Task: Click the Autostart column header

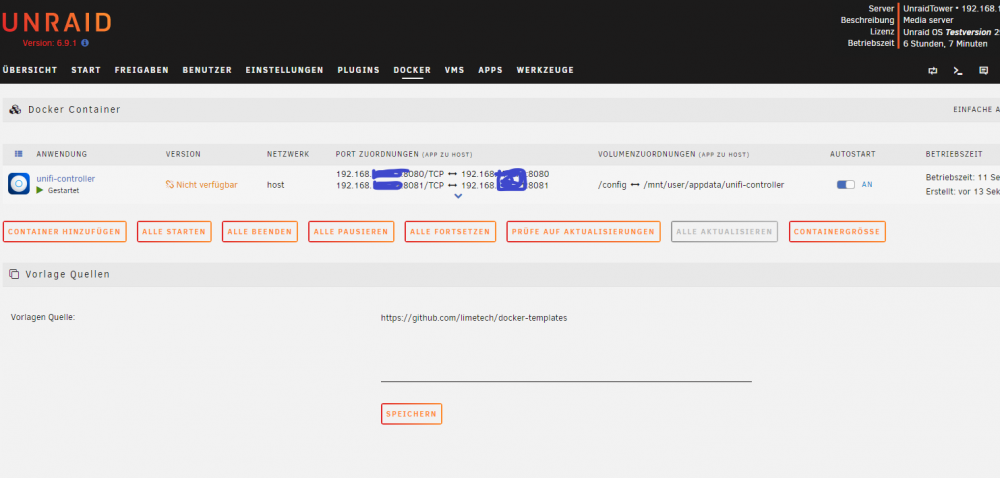Action: click(x=853, y=154)
